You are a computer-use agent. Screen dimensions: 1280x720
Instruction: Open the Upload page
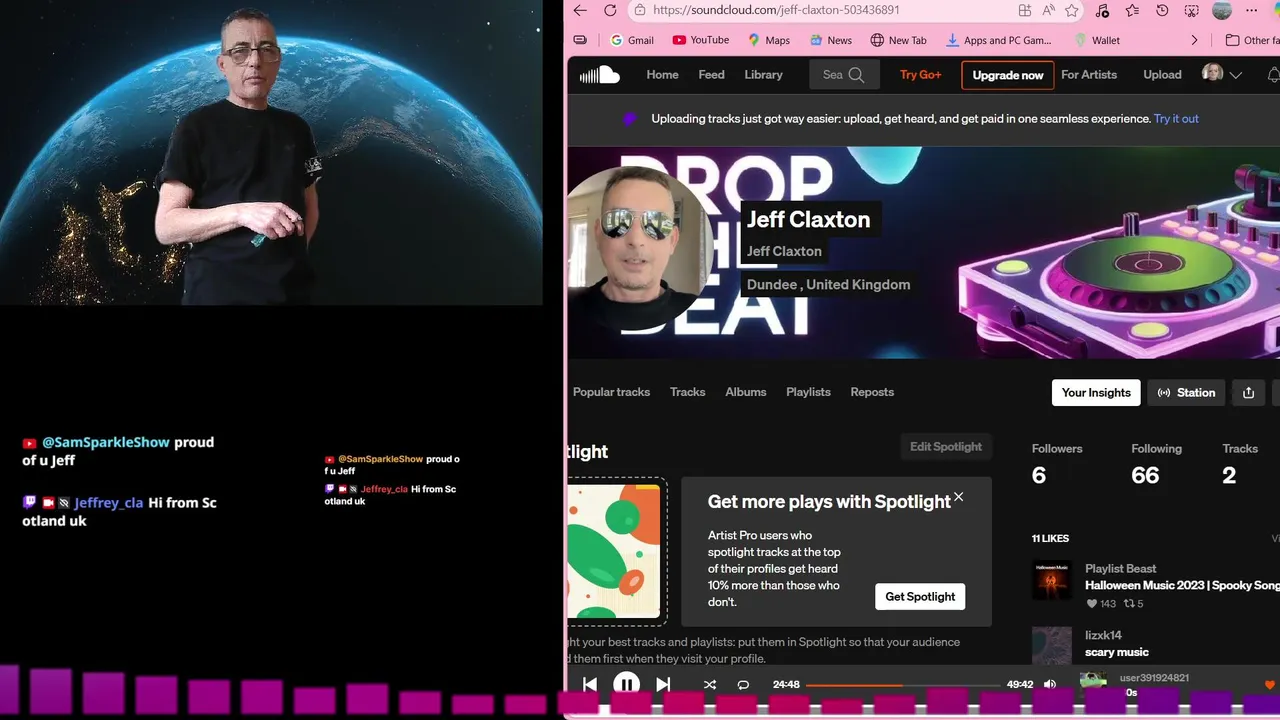pos(1162,75)
